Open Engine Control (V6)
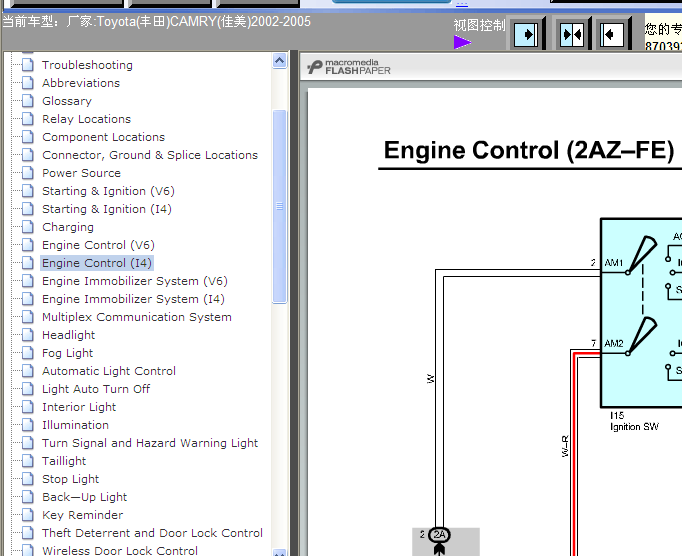 pos(98,245)
